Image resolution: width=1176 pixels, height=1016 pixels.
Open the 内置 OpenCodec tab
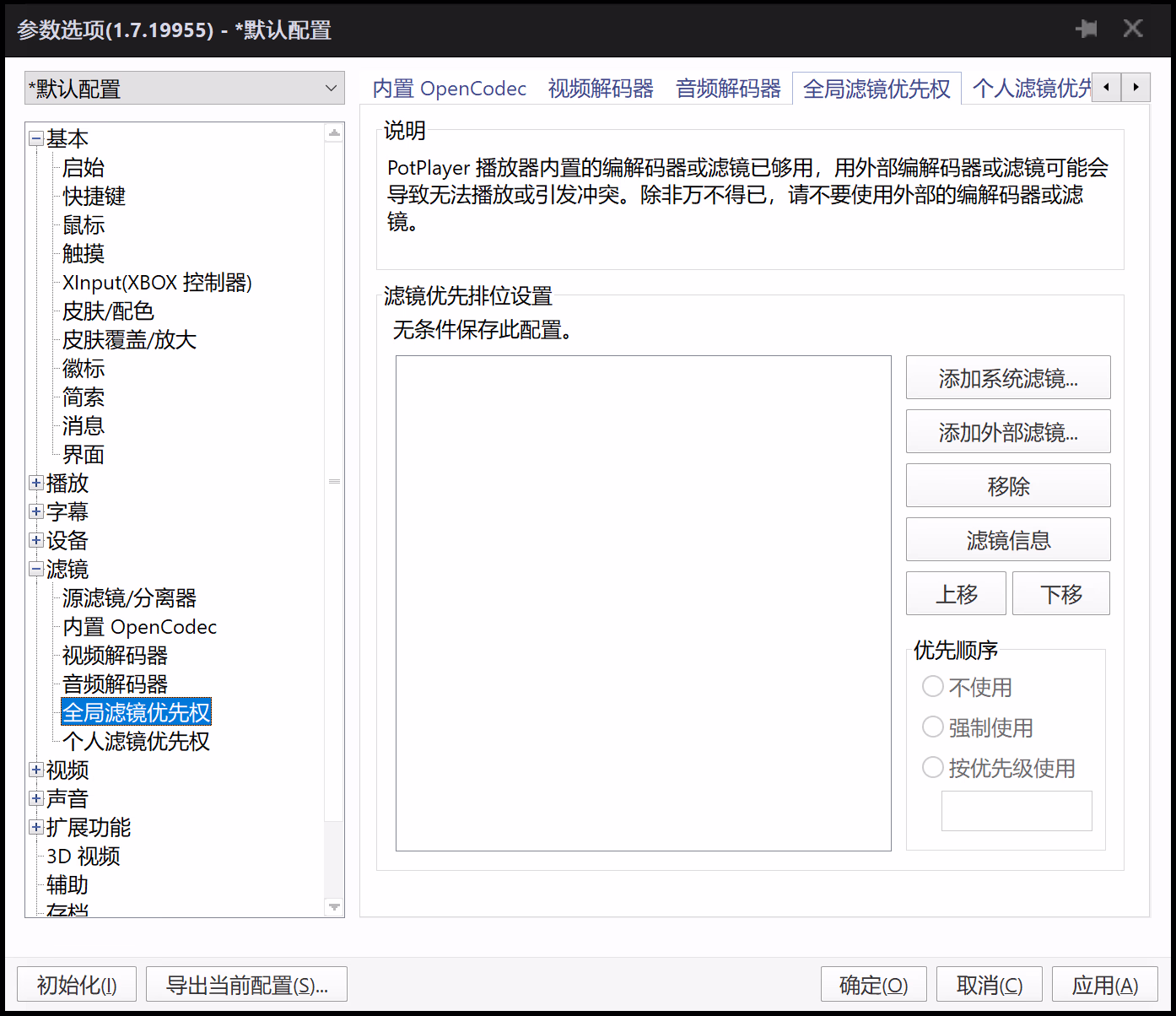449,89
